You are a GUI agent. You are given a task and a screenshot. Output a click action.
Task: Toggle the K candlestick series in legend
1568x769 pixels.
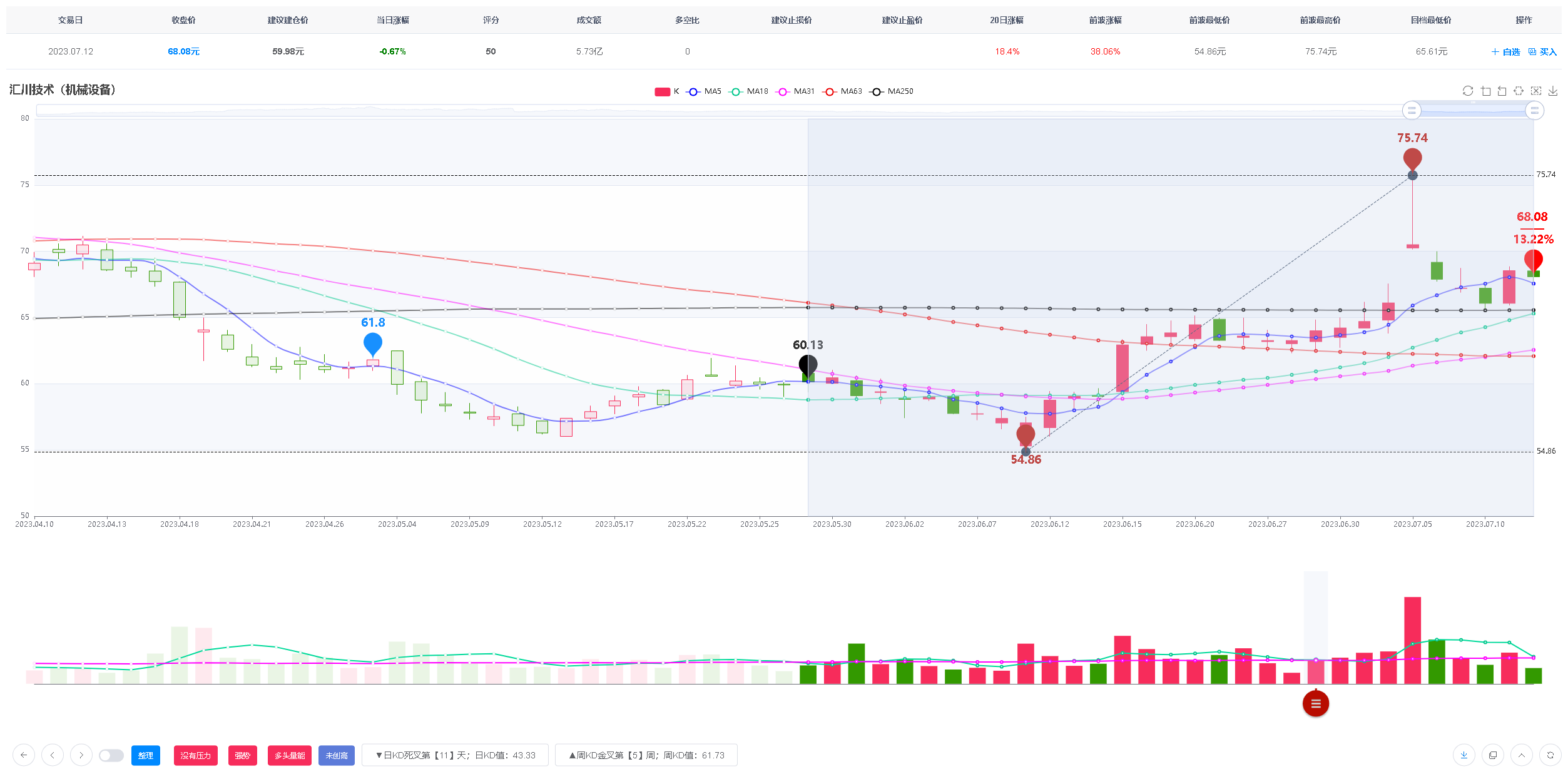667,91
